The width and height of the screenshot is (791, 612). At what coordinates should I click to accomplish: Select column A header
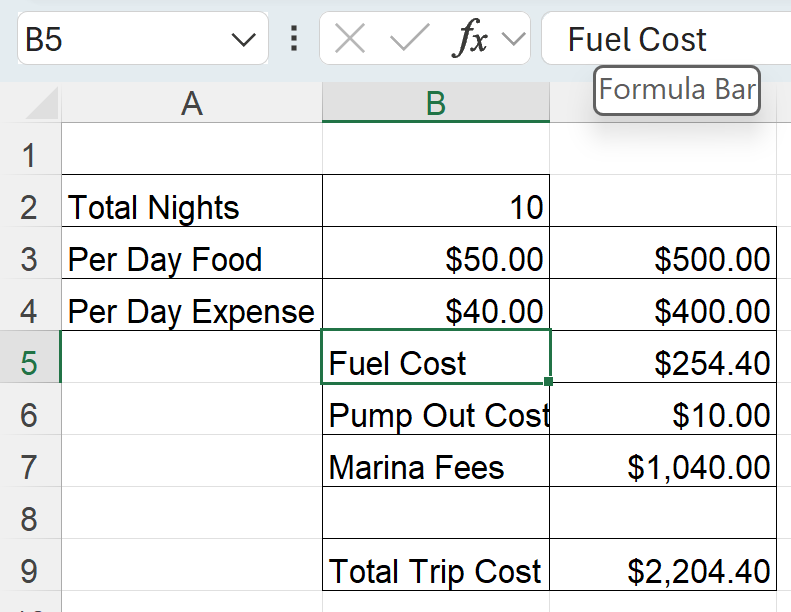pyautogui.click(x=192, y=103)
